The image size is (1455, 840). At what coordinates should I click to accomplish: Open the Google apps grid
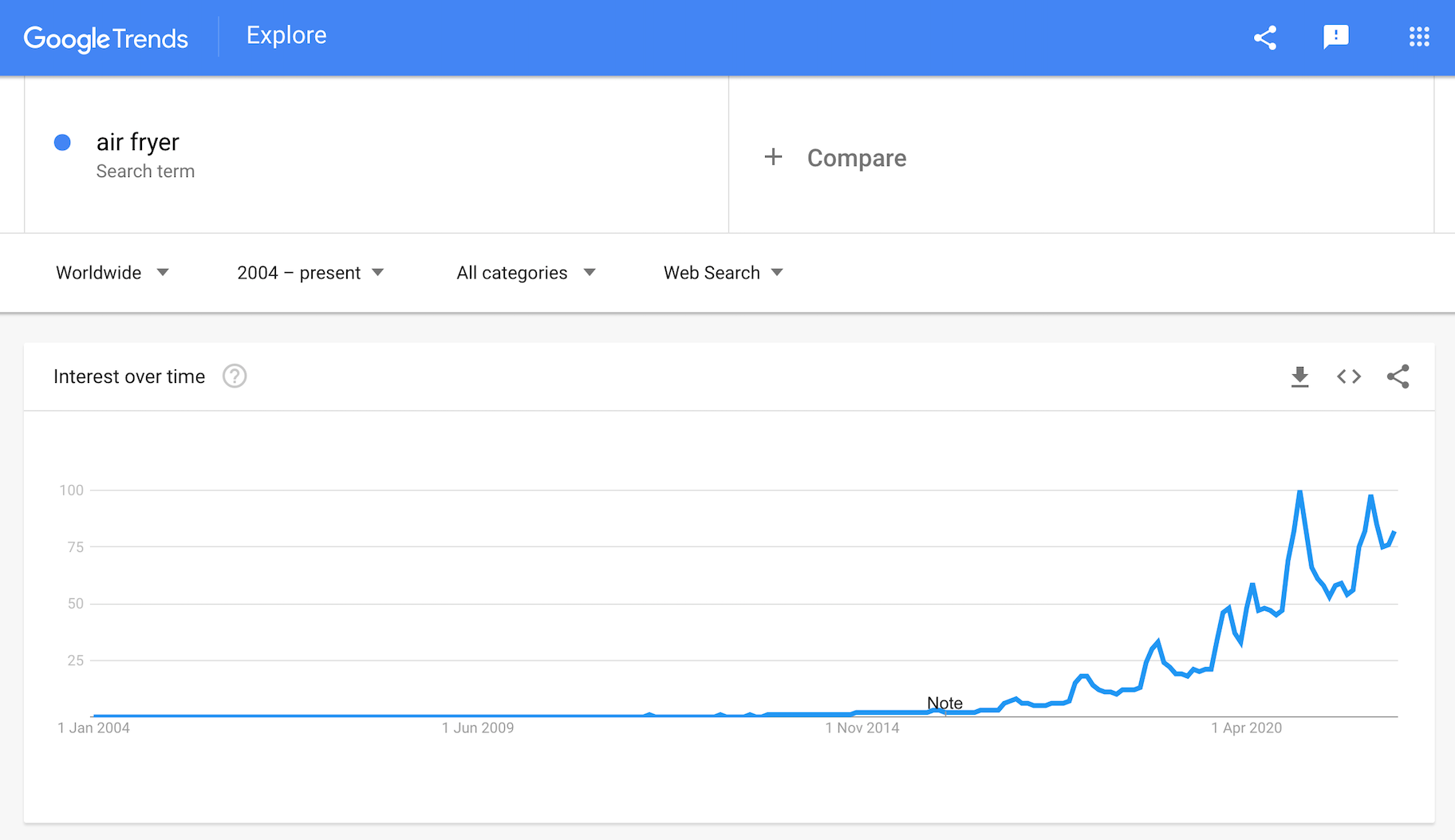point(1419,37)
